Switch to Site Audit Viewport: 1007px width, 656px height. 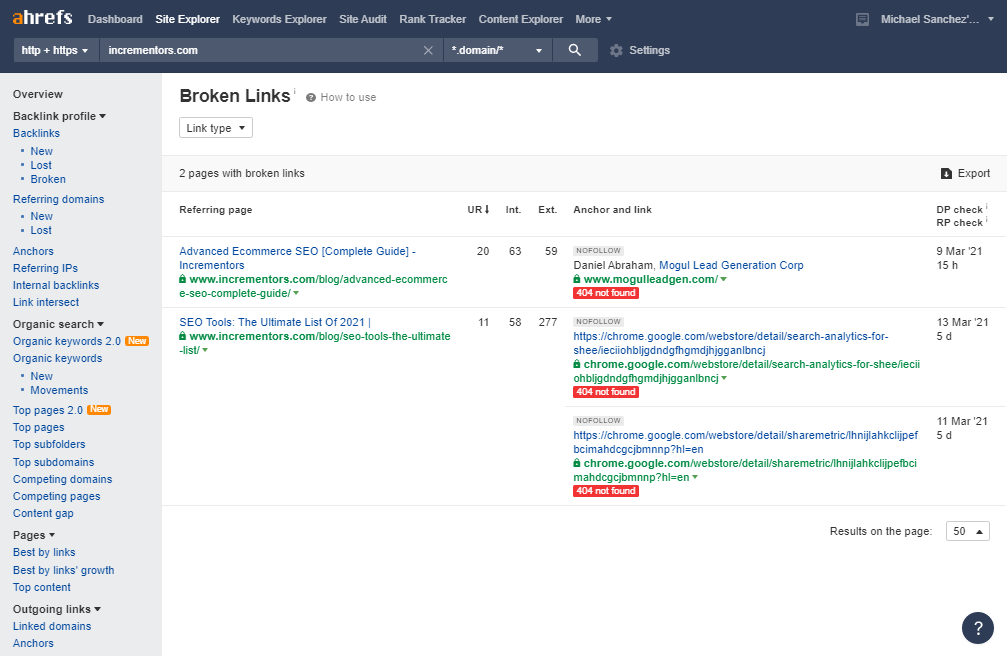coord(363,19)
